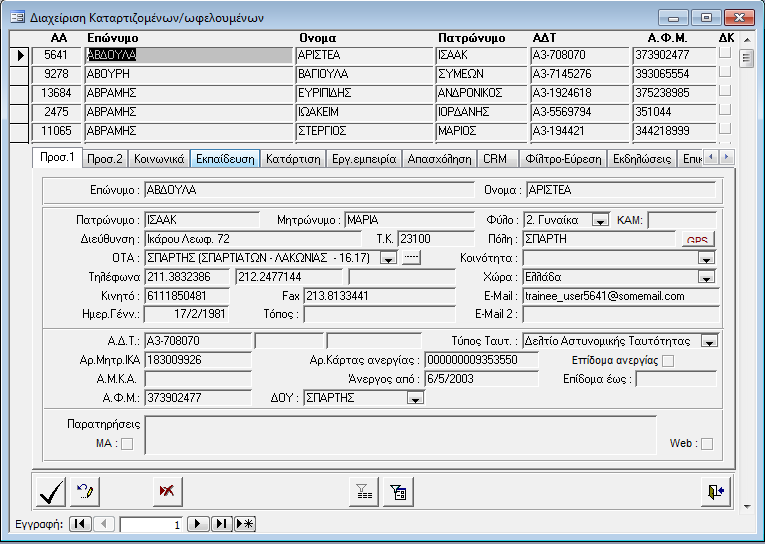Image resolution: width=765 pixels, height=544 pixels.
Task: Go to the last record navigation arrow
Action: (x=222, y=524)
